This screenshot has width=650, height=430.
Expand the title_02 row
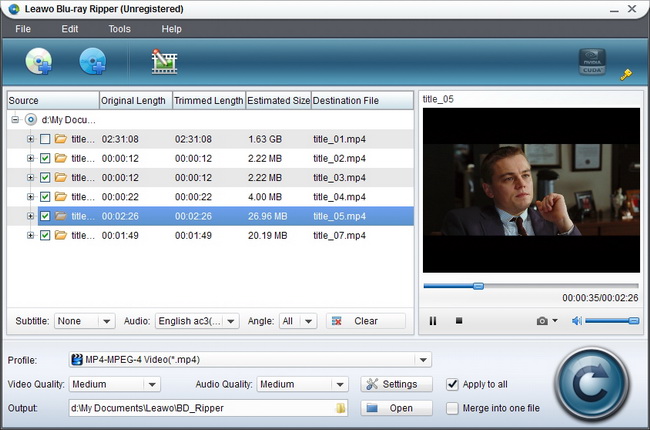pos(30,158)
